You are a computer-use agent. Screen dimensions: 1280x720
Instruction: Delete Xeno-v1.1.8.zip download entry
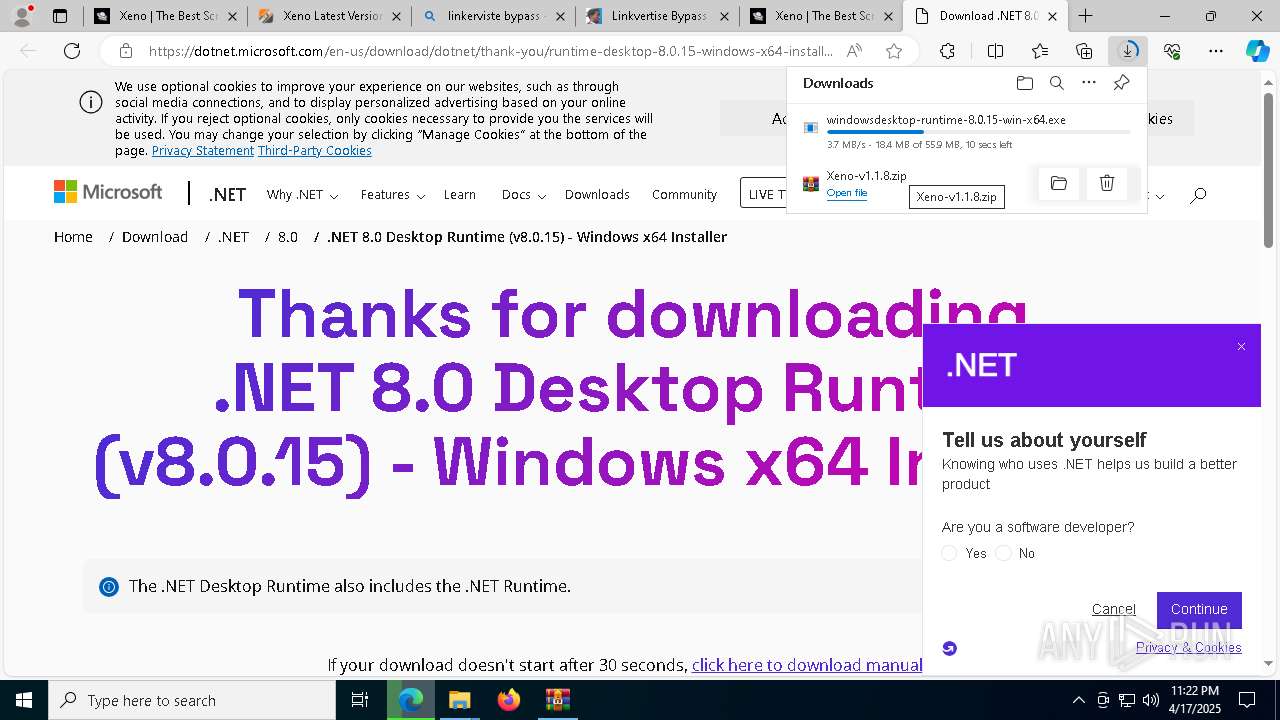click(1107, 183)
